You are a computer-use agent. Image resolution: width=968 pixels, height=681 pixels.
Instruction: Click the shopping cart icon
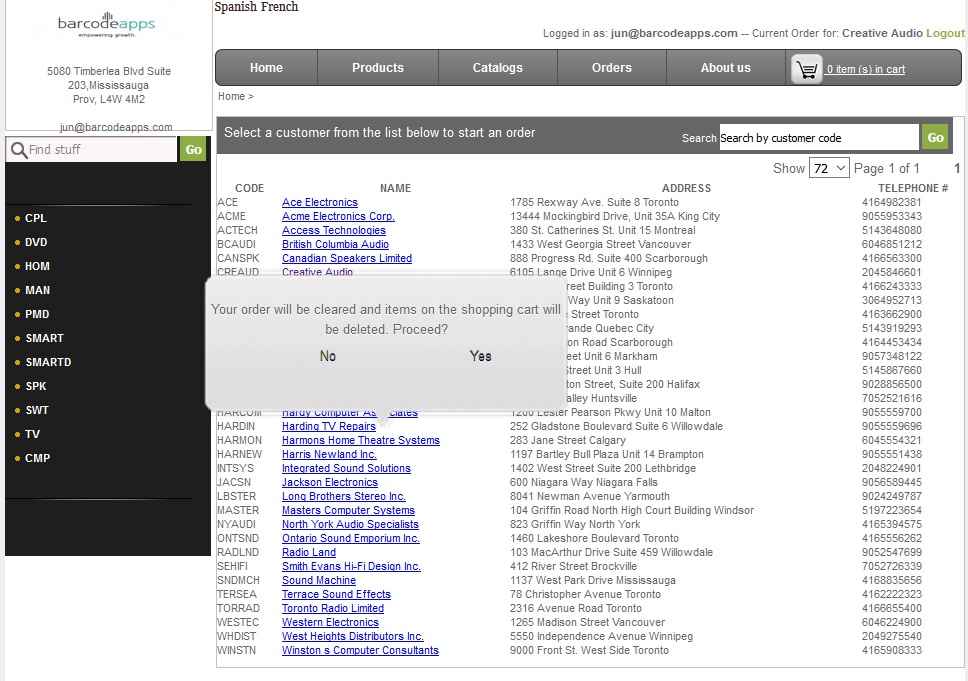coord(807,69)
